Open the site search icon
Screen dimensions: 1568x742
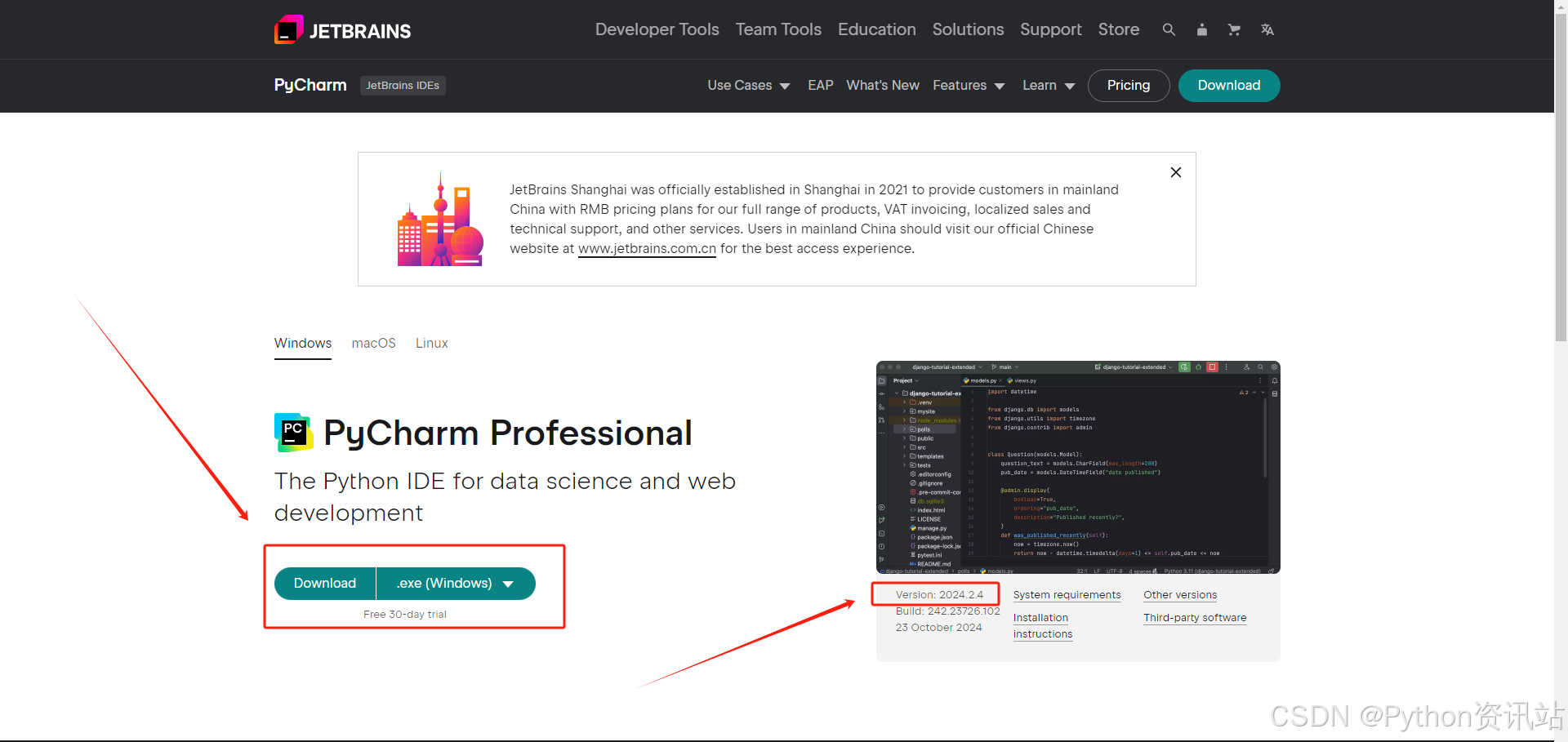(1169, 29)
